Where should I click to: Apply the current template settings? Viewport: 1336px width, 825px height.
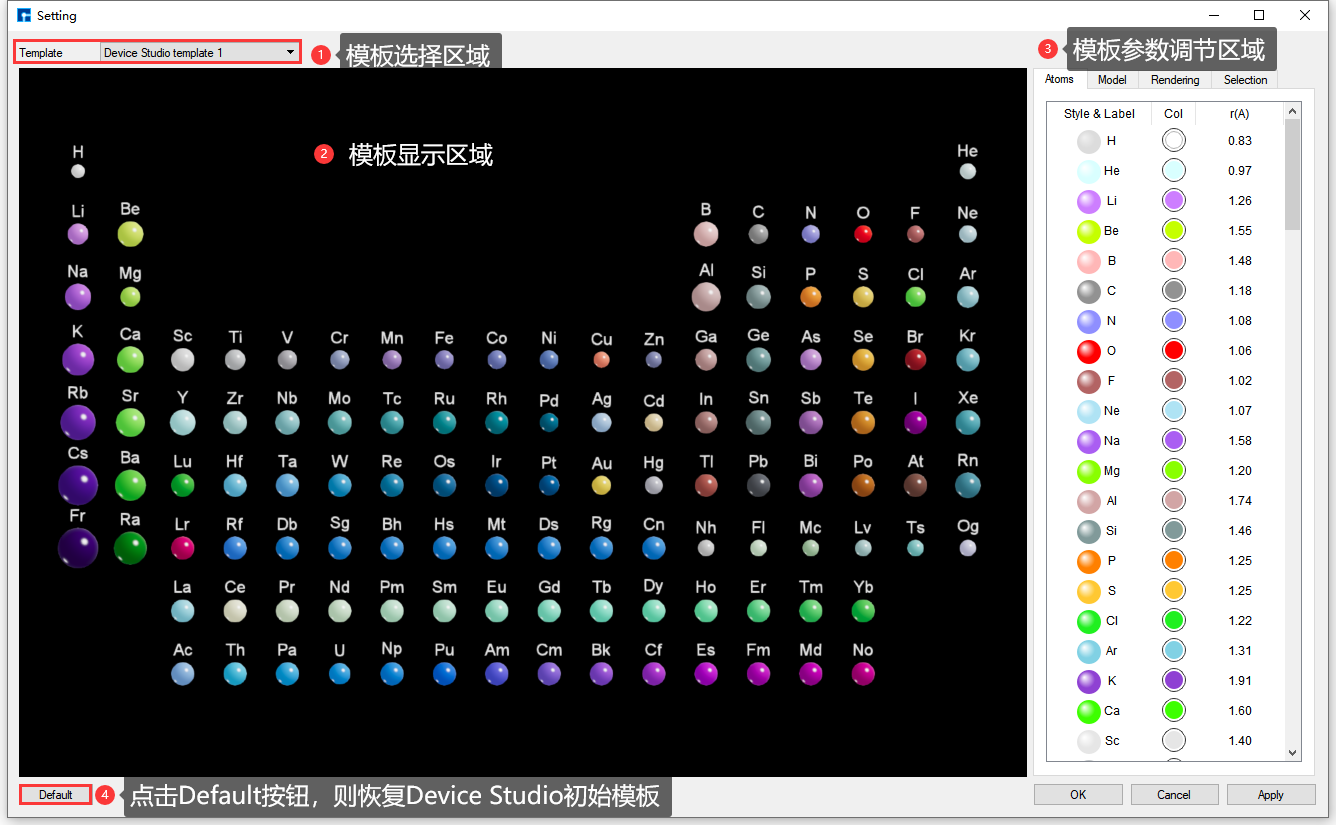tap(1271, 794)
